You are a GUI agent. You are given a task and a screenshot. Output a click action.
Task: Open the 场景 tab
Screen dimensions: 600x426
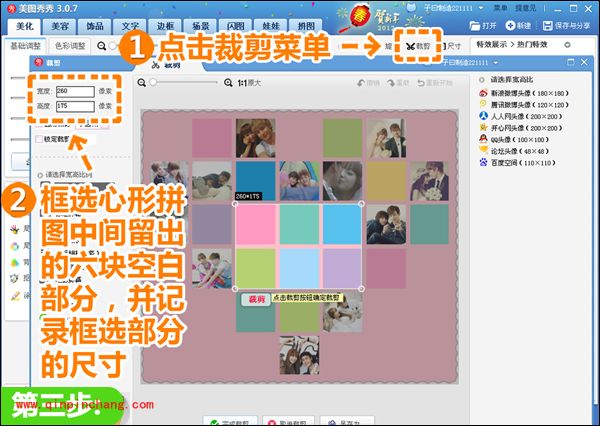click(200, 26)
